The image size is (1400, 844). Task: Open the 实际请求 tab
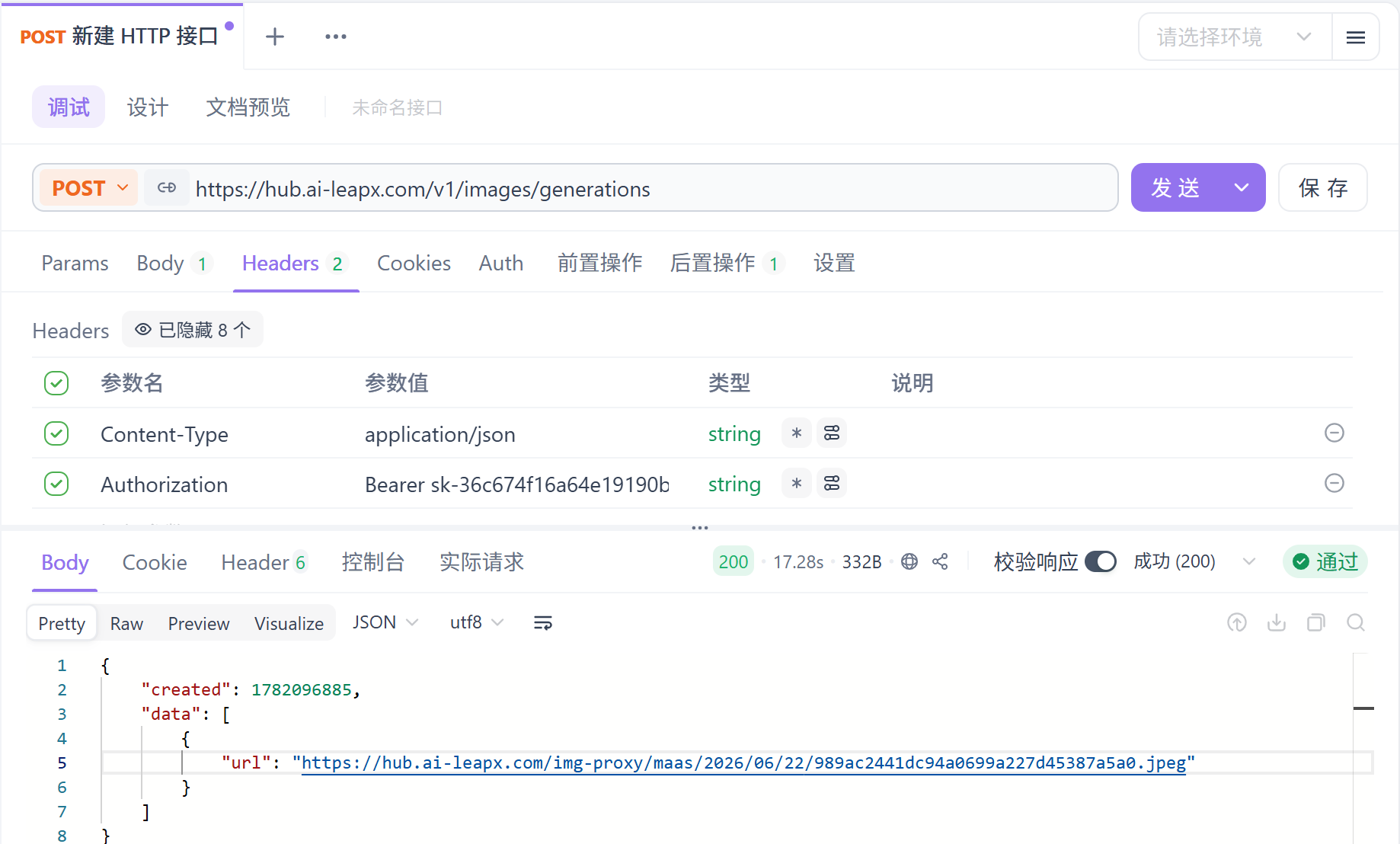tap(481, 562)
